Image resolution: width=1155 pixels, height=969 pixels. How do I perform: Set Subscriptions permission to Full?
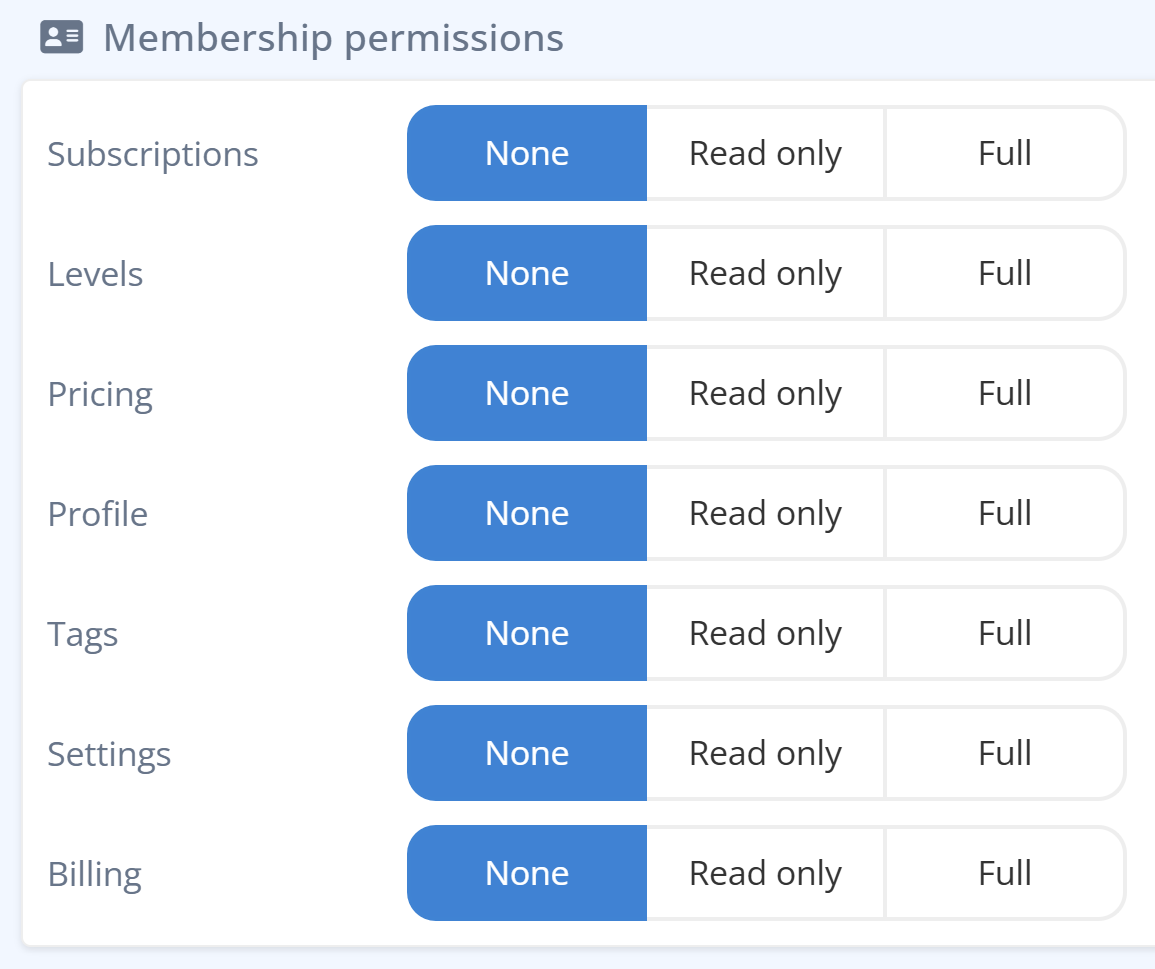(1003, 153)
